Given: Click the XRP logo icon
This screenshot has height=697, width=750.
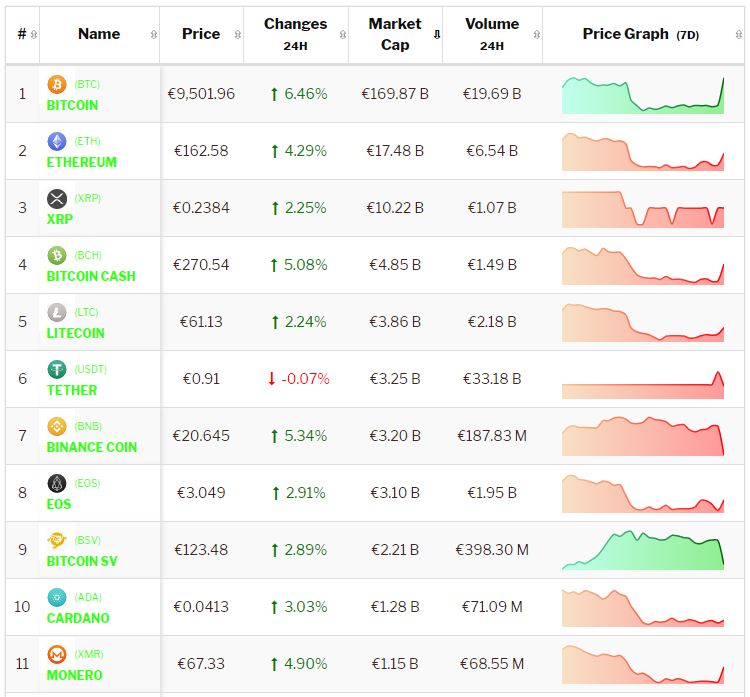Looking at the screenshot, I should click(57, 199).
